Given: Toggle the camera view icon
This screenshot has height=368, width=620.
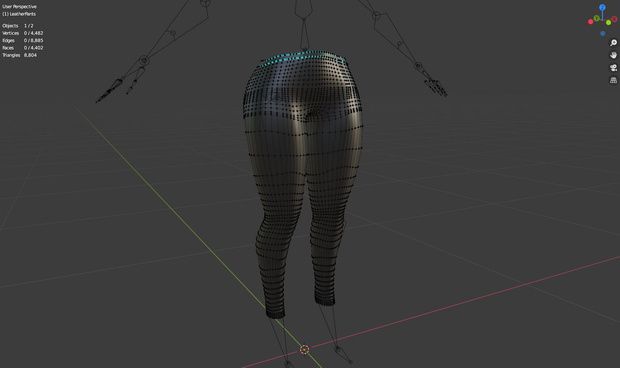Looking at the screenshot, I should click(613, 68).
